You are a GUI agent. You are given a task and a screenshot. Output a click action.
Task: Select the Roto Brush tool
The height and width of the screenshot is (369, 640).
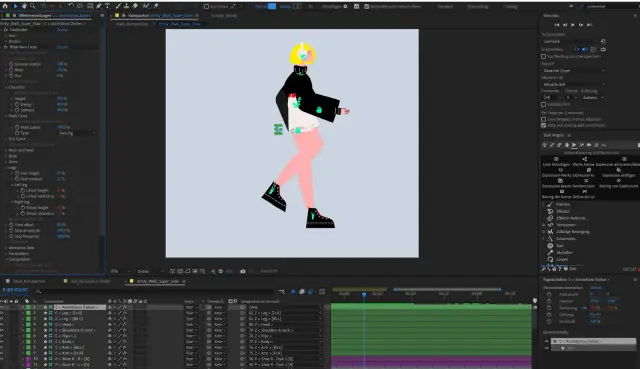[x=146, y=6]
